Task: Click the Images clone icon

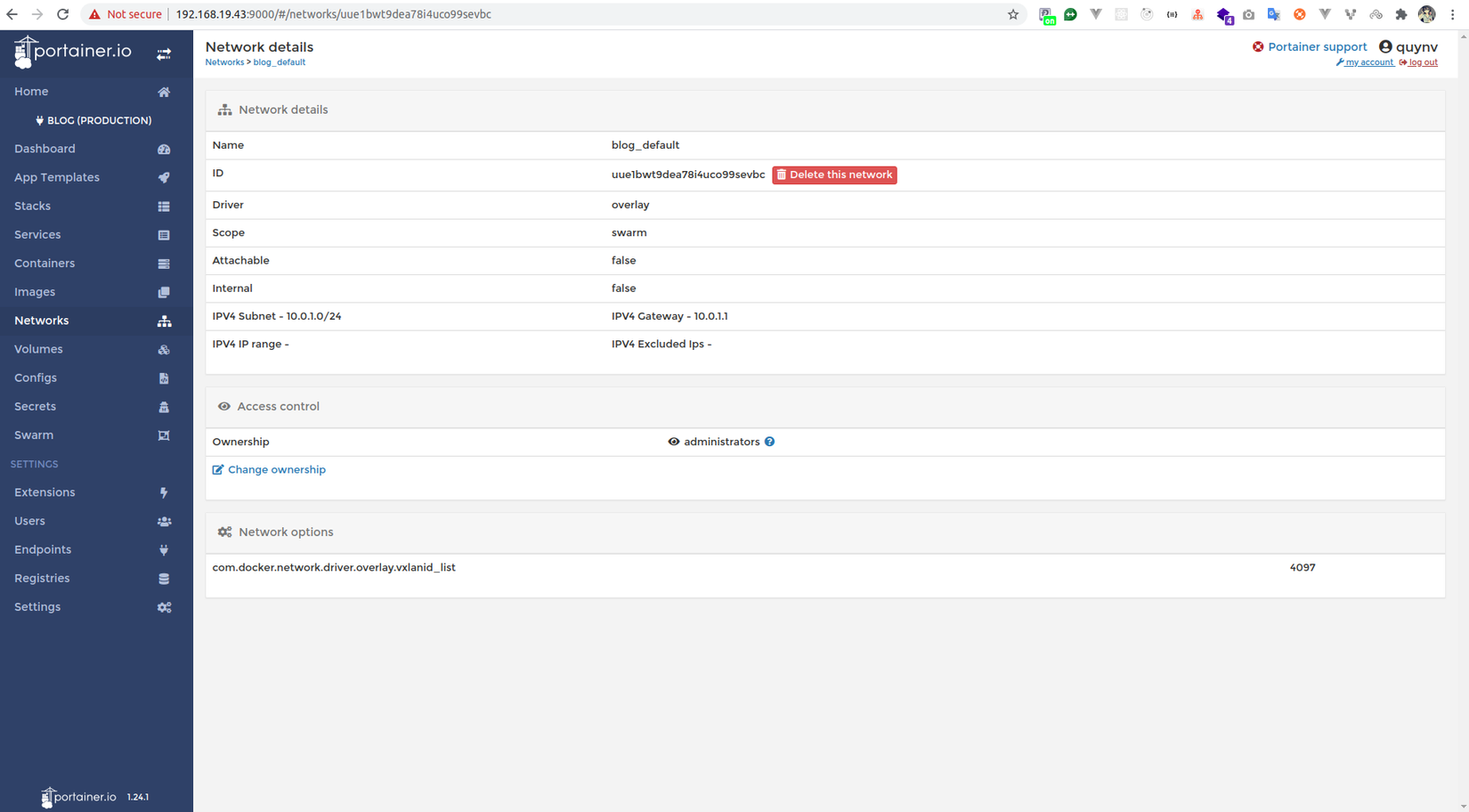Action: click(x=164, y=292)
